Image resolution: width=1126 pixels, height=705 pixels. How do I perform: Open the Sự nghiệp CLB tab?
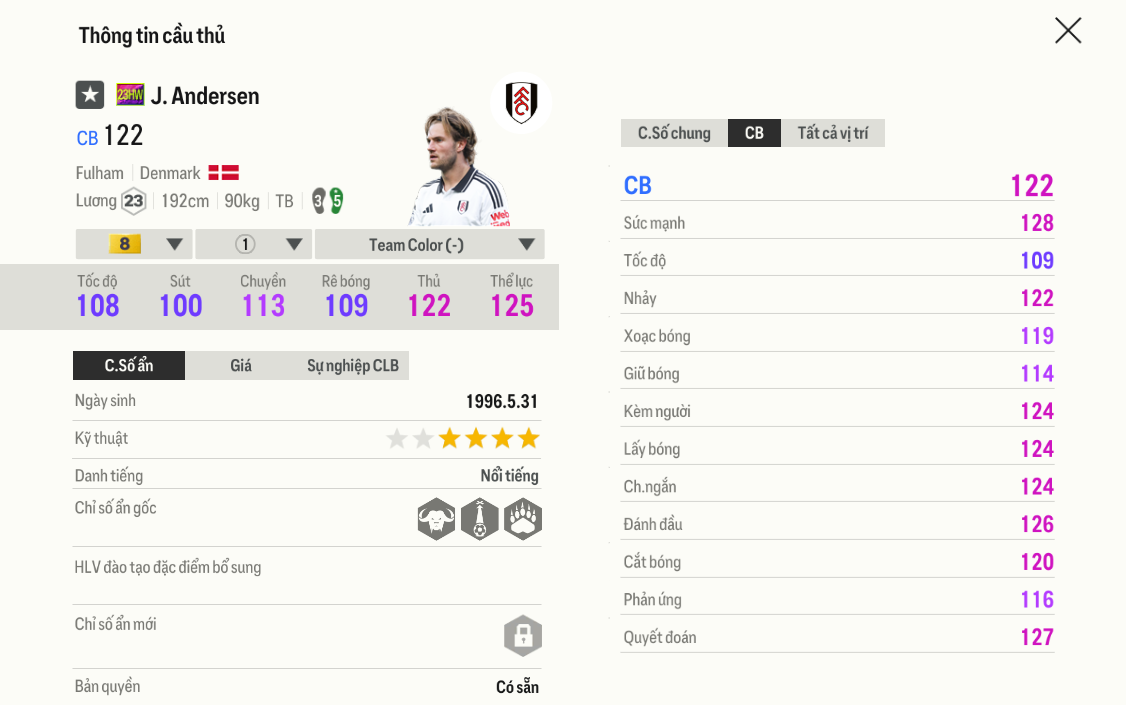pos(353,365)
